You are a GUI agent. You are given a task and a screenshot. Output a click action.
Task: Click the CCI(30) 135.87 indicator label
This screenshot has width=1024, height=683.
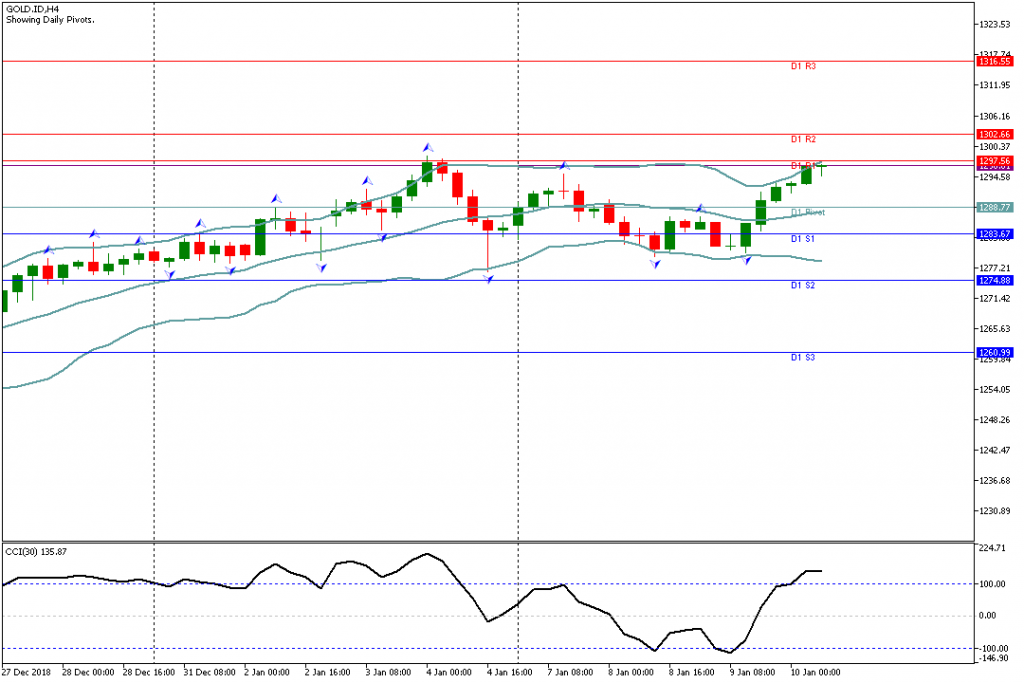36,552
